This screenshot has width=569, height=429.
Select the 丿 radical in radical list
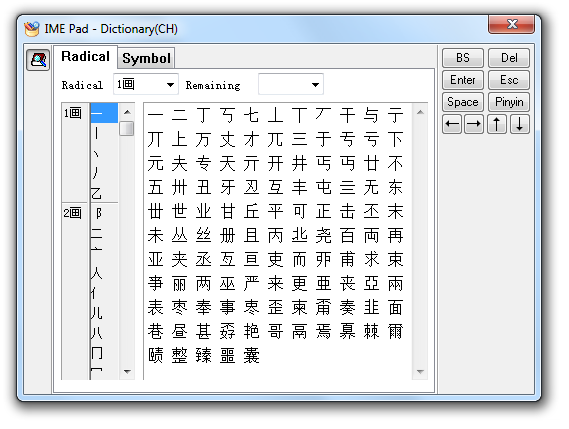(97, 173)
